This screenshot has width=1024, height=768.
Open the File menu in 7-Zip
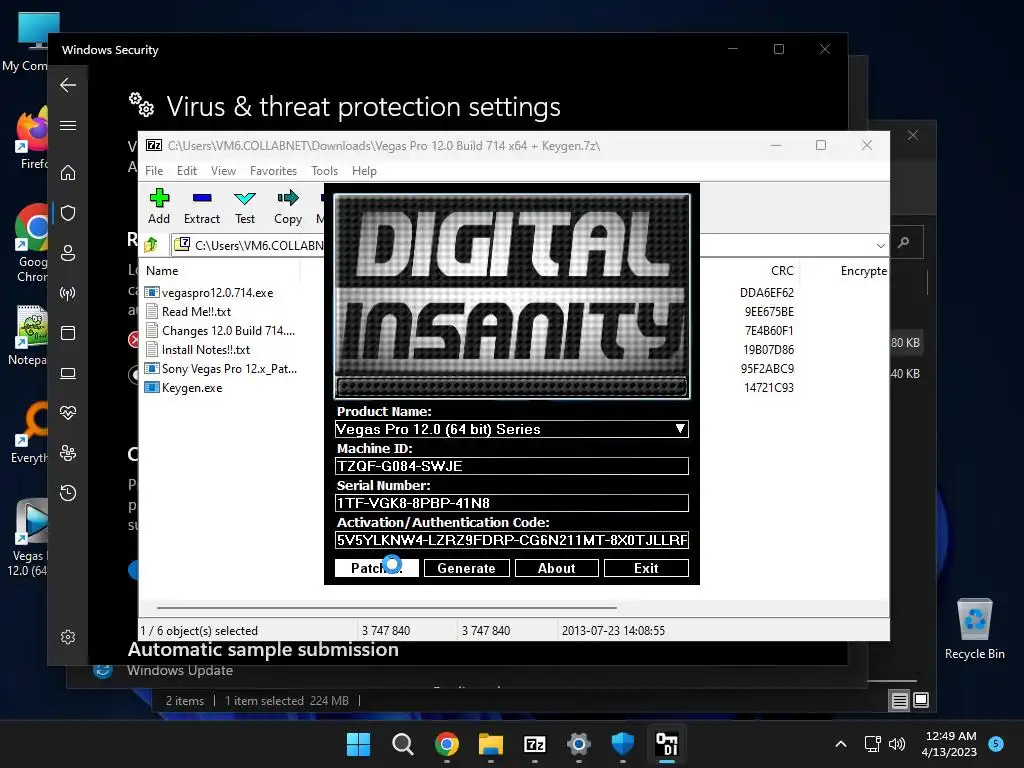click(154, 170)
